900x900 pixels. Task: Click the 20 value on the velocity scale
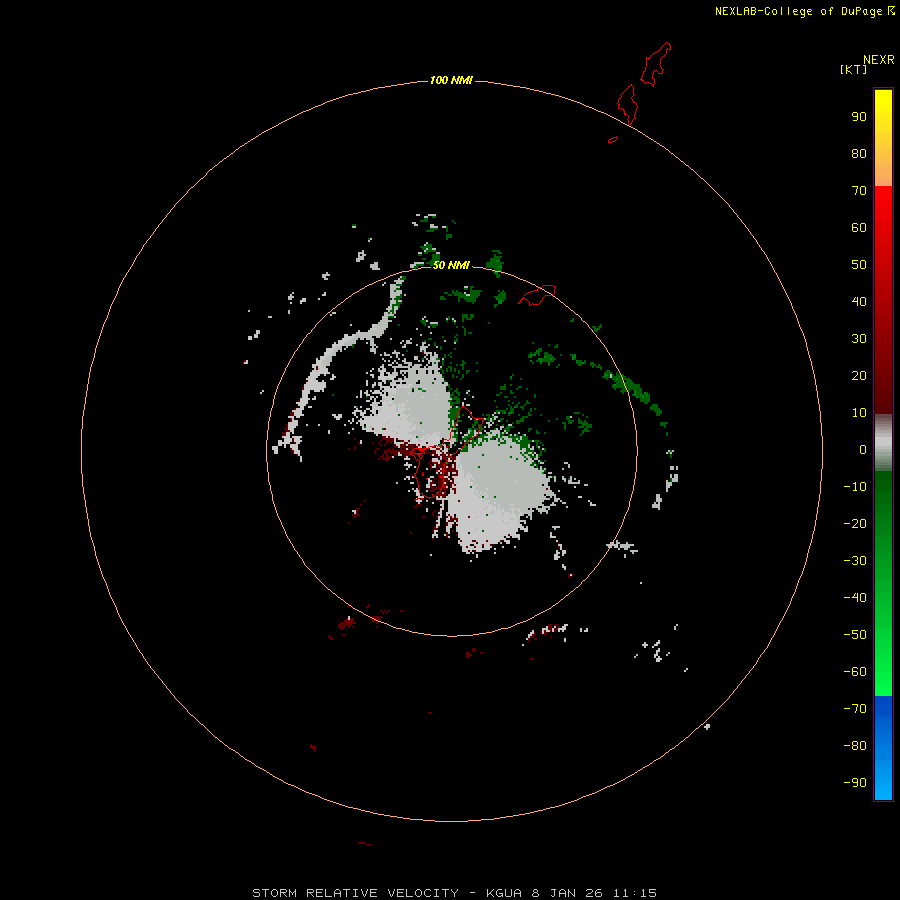[859, 376]
